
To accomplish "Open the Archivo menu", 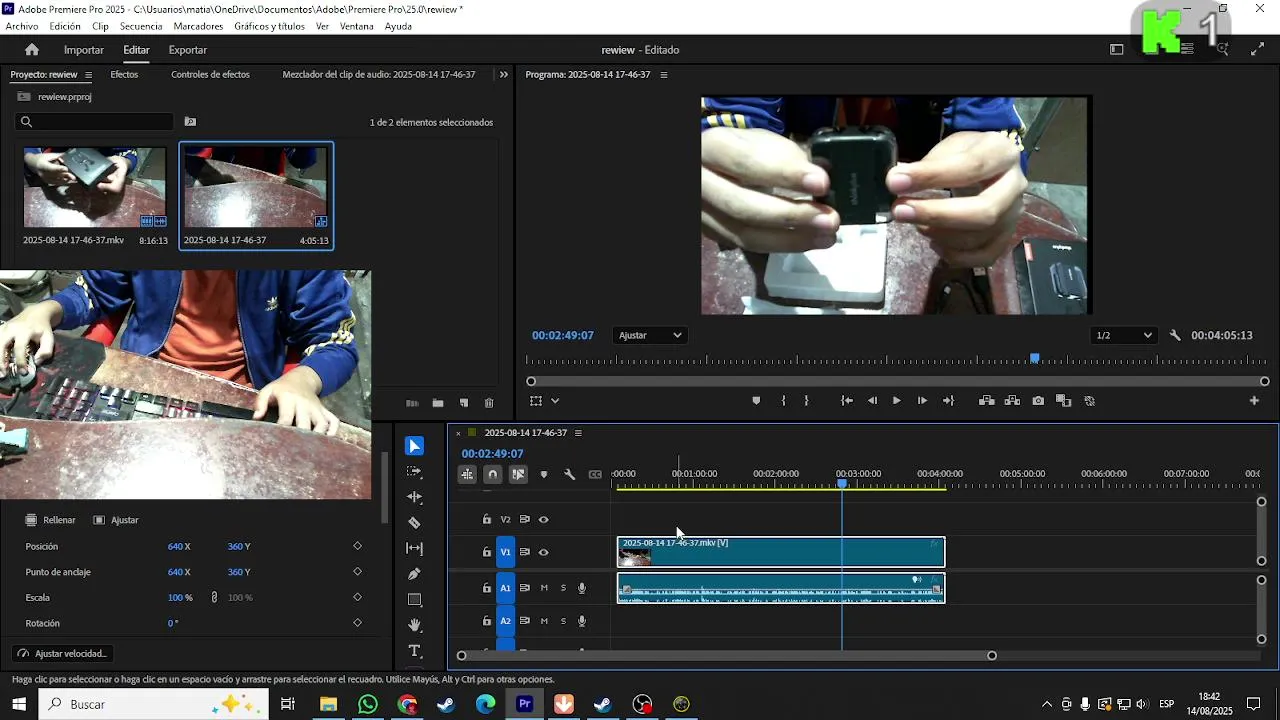I will click(22, 27).
